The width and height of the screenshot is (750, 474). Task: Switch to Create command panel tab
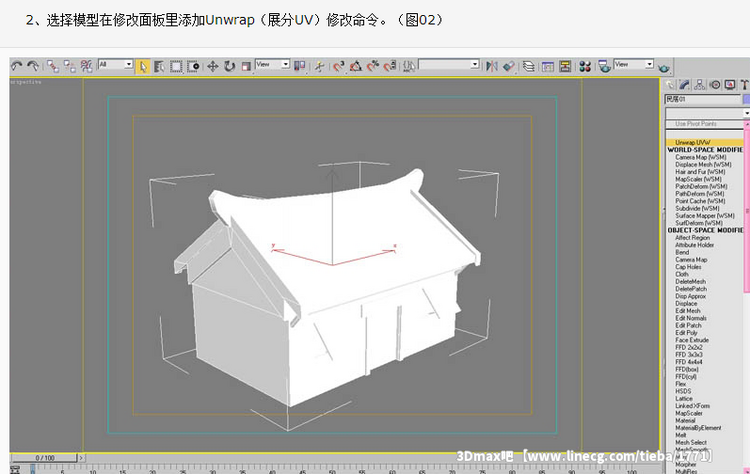[x=670, y=85]
